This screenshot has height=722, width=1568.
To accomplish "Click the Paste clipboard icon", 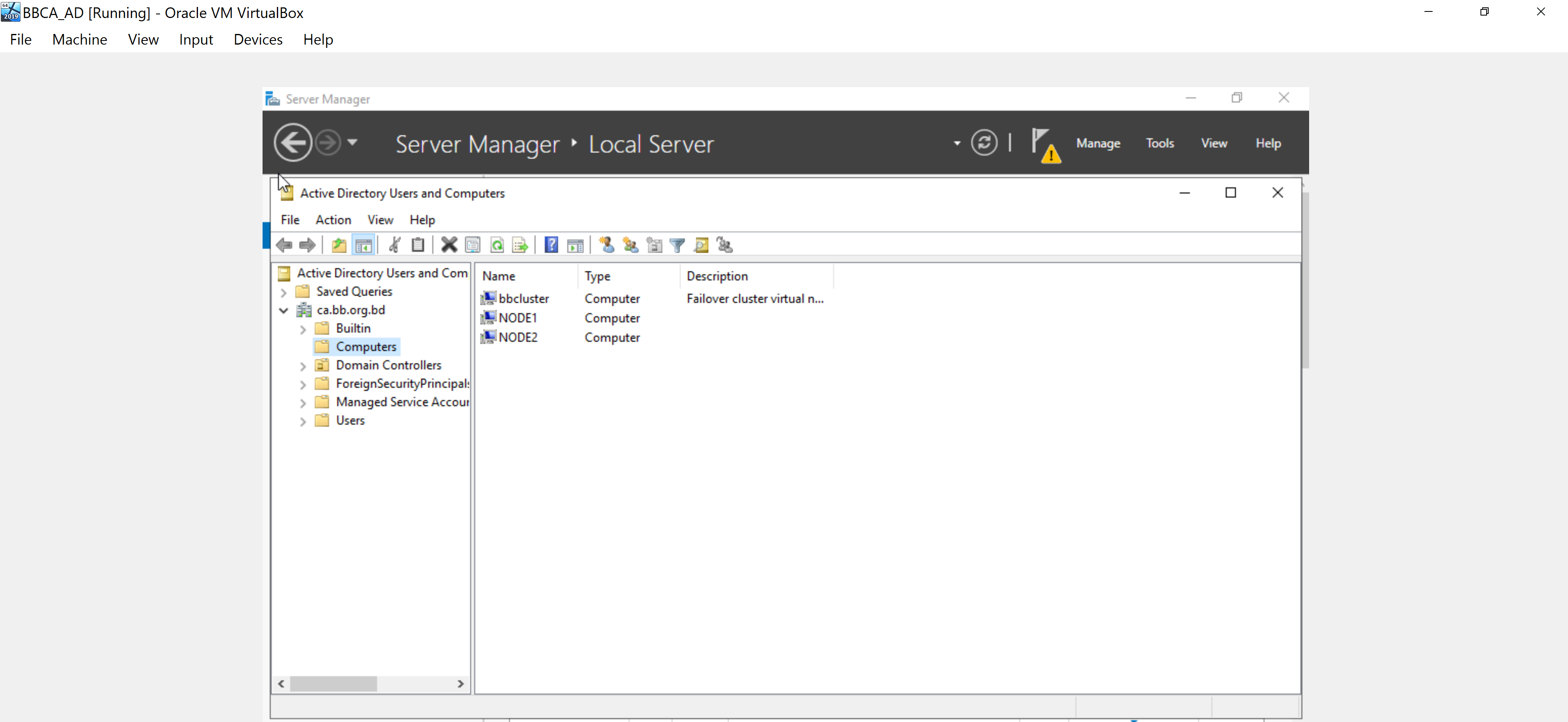I will coord(418,245).
